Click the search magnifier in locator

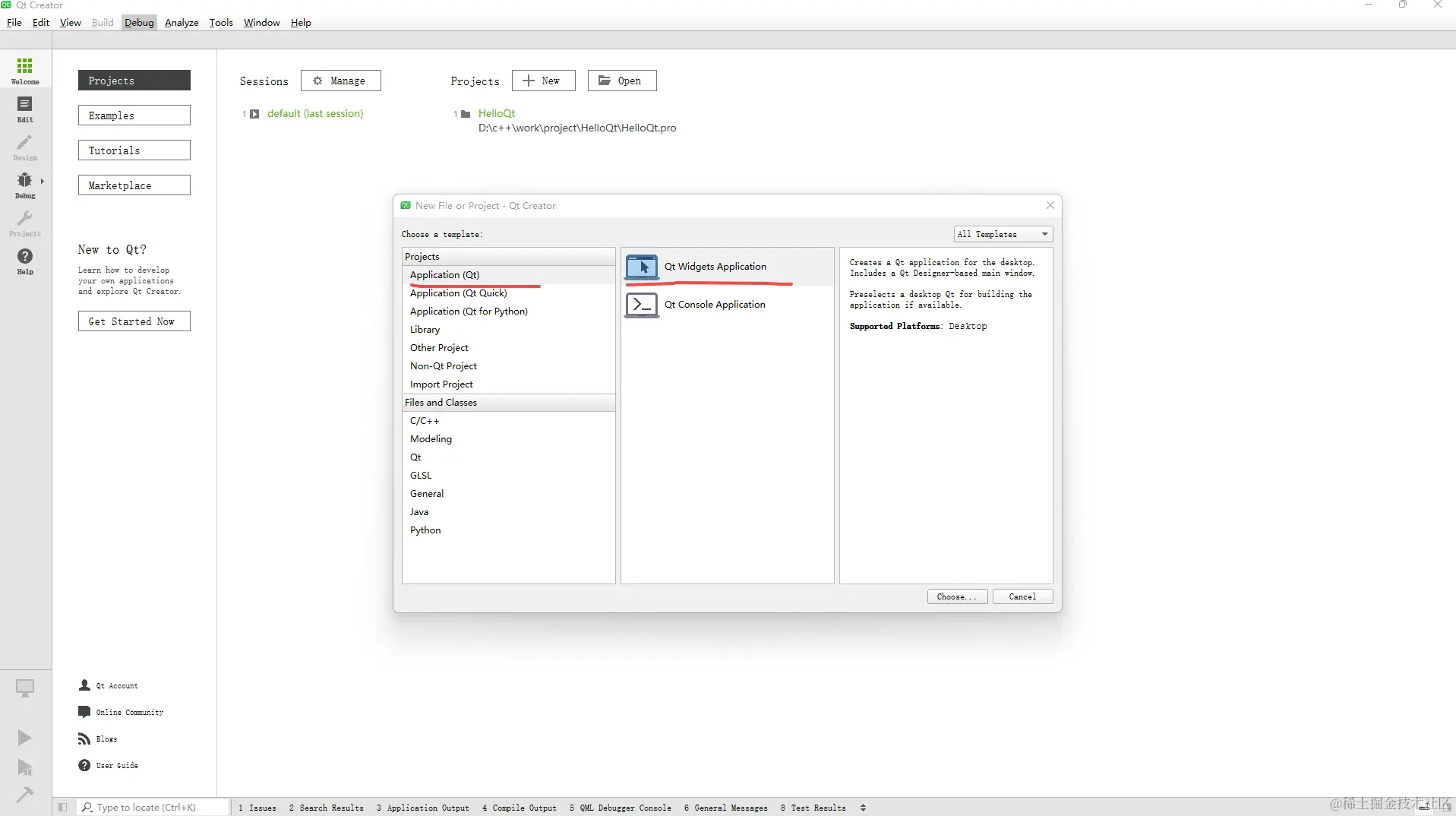tap(87, 808)
